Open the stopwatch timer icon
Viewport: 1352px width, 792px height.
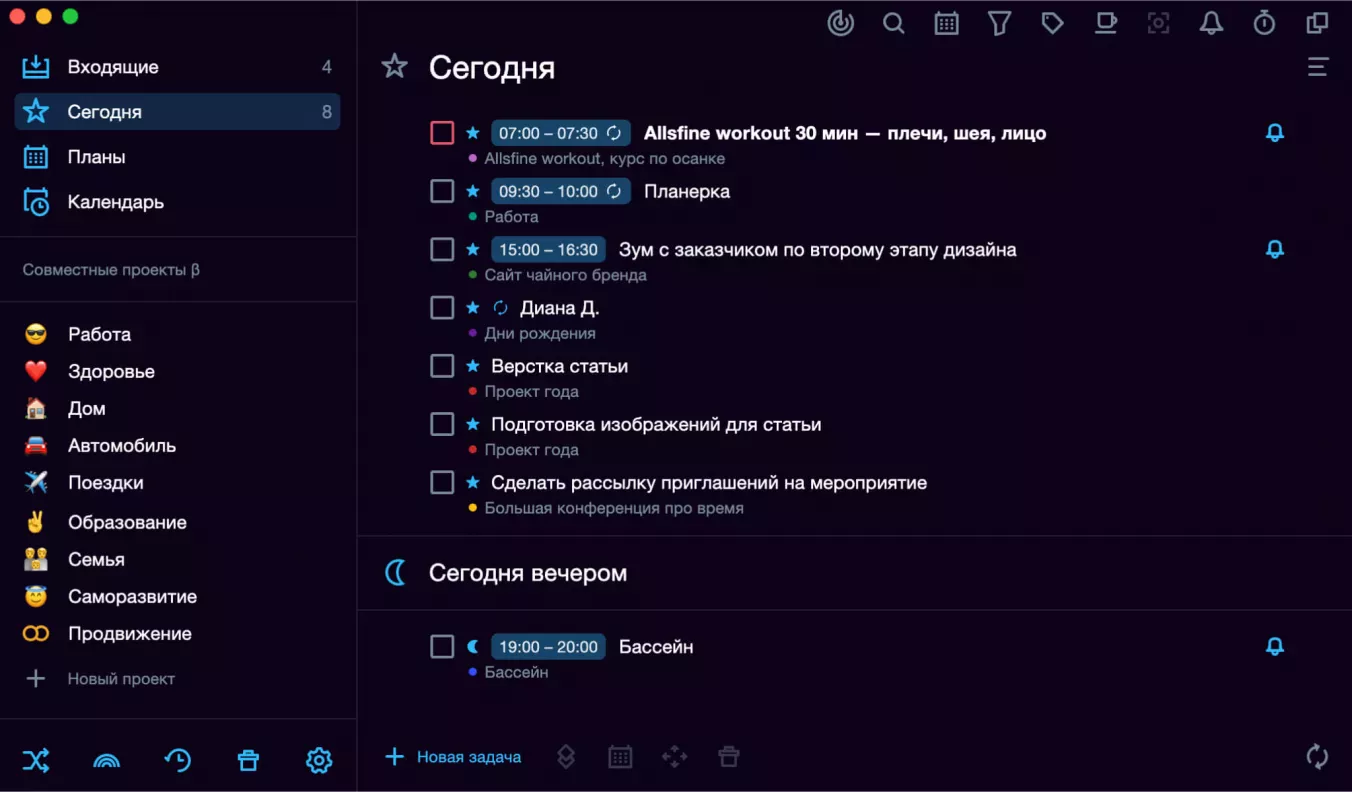coord(1264,23)
